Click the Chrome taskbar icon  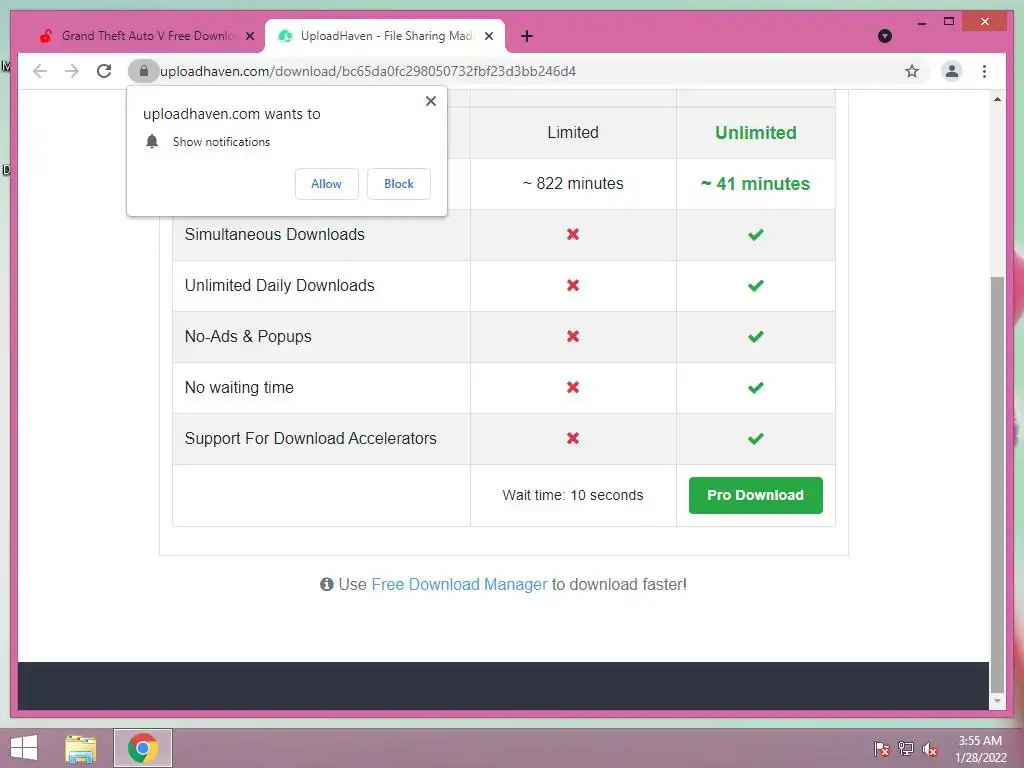click(143, 748)
